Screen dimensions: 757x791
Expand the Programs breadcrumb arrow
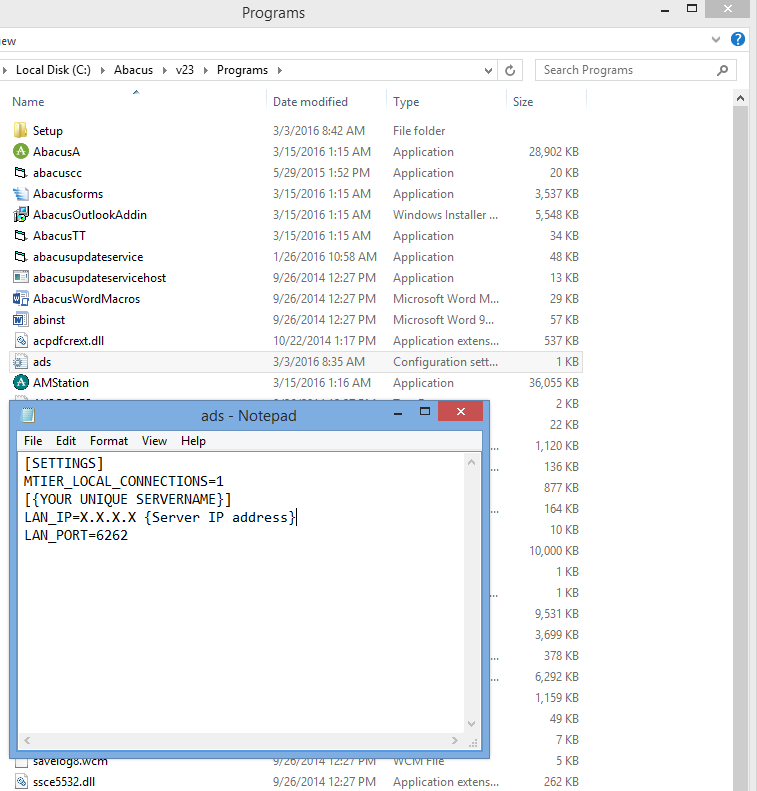(279, 70)
